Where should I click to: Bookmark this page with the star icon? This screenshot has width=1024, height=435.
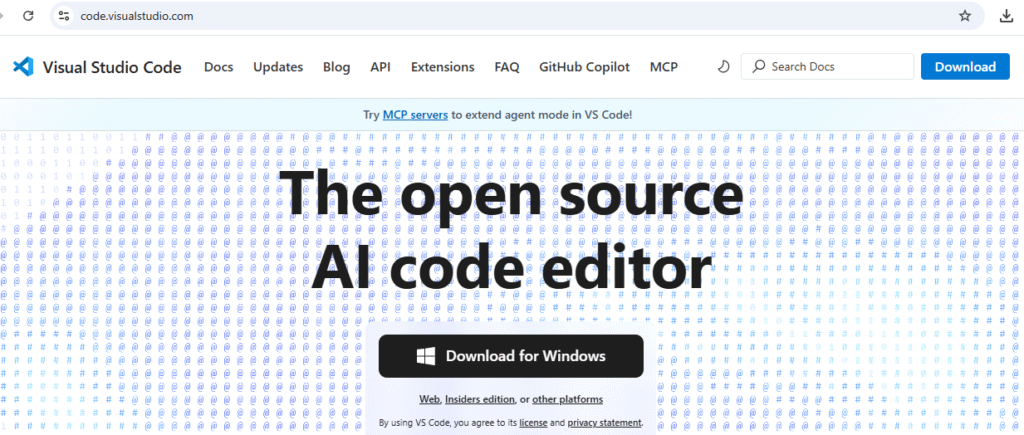(965, 16)
